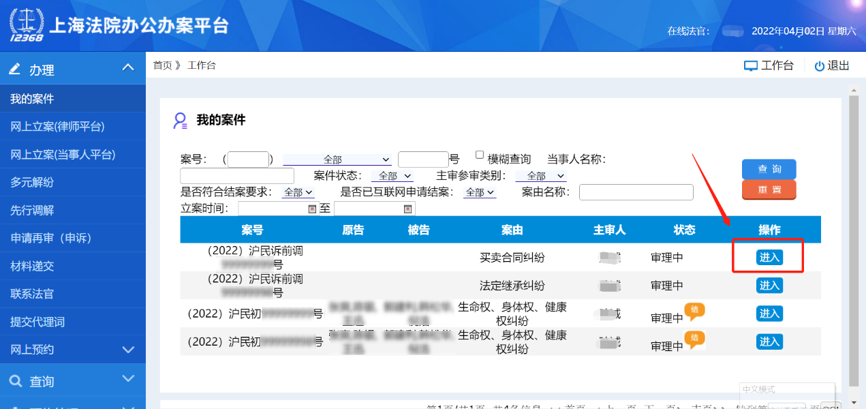Collapse the 办理 sidebar section
The height and width of the screenshot is (409, 866).
tap(128, 68)
